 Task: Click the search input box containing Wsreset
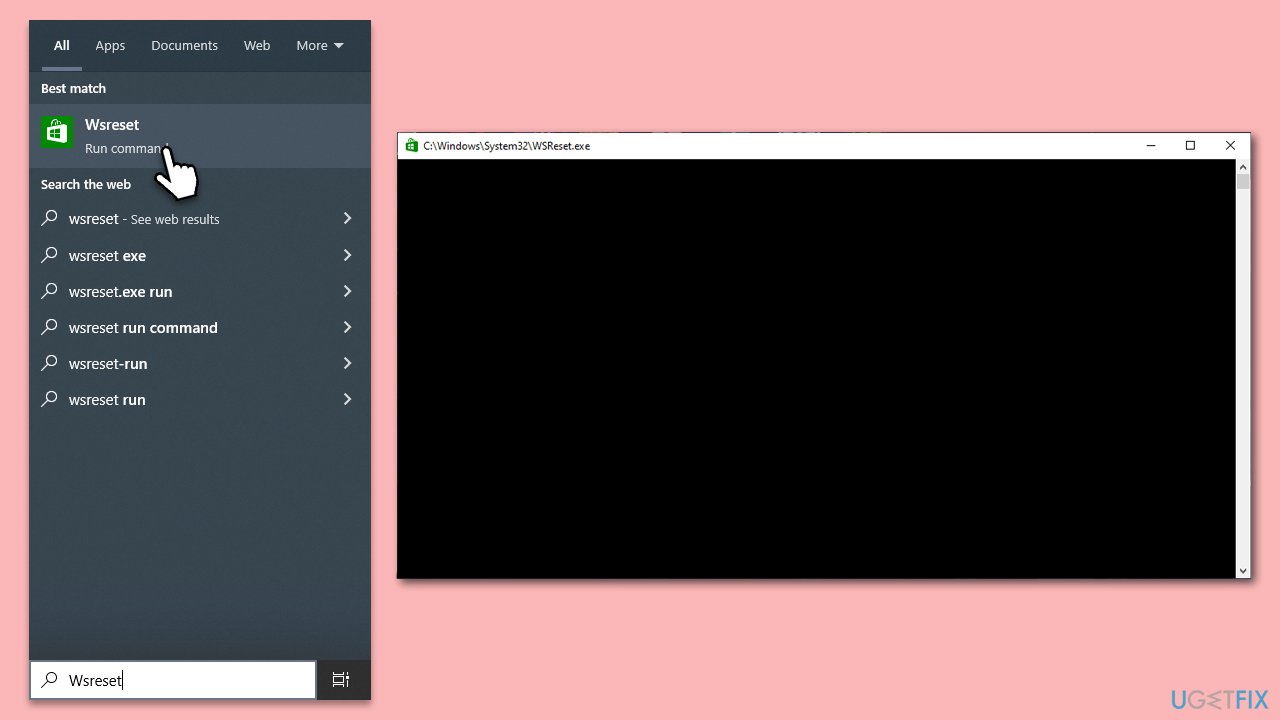(x=173, y=680)
